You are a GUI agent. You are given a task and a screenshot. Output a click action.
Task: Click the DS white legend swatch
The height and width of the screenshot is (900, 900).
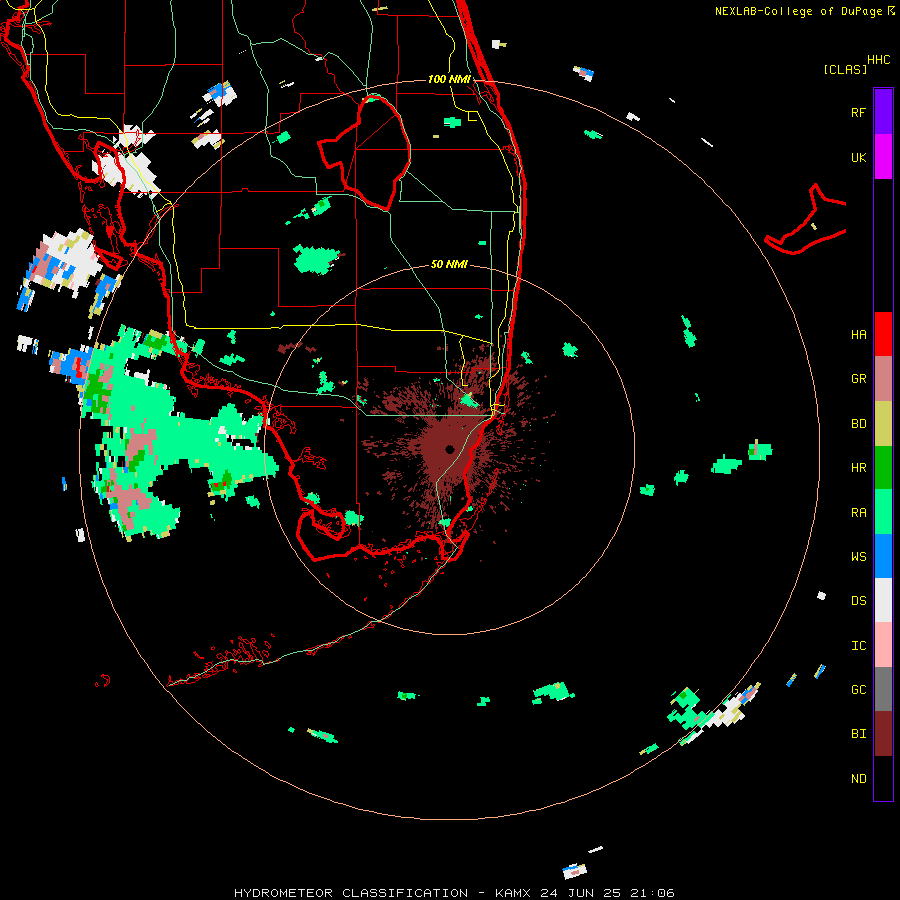[883, 600]
